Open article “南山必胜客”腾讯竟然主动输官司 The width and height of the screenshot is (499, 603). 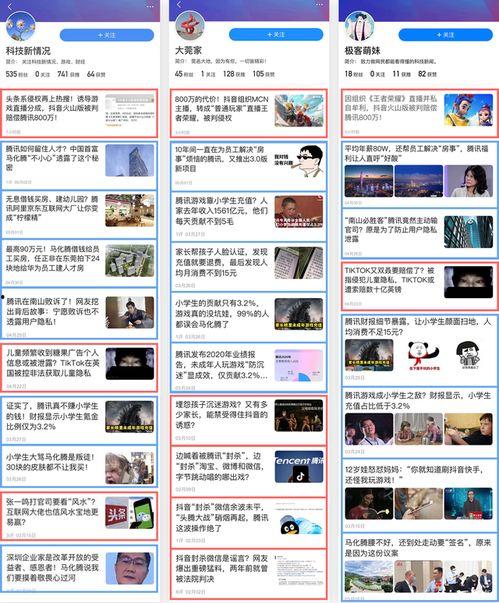point(420,233)
